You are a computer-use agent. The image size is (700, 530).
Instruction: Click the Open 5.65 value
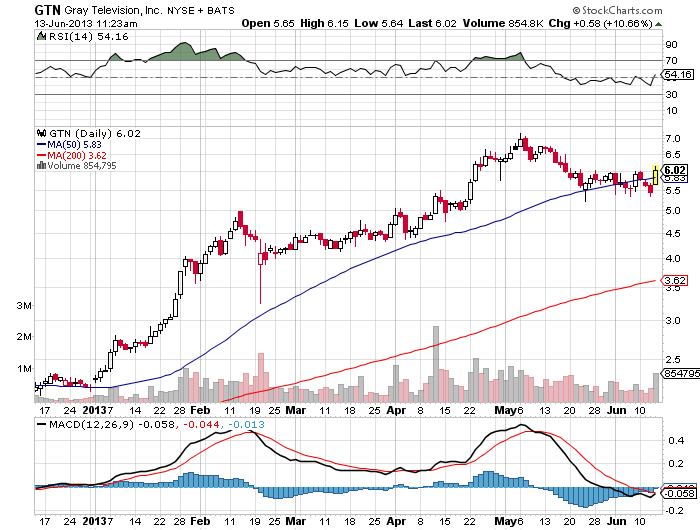tap(268, 23)
